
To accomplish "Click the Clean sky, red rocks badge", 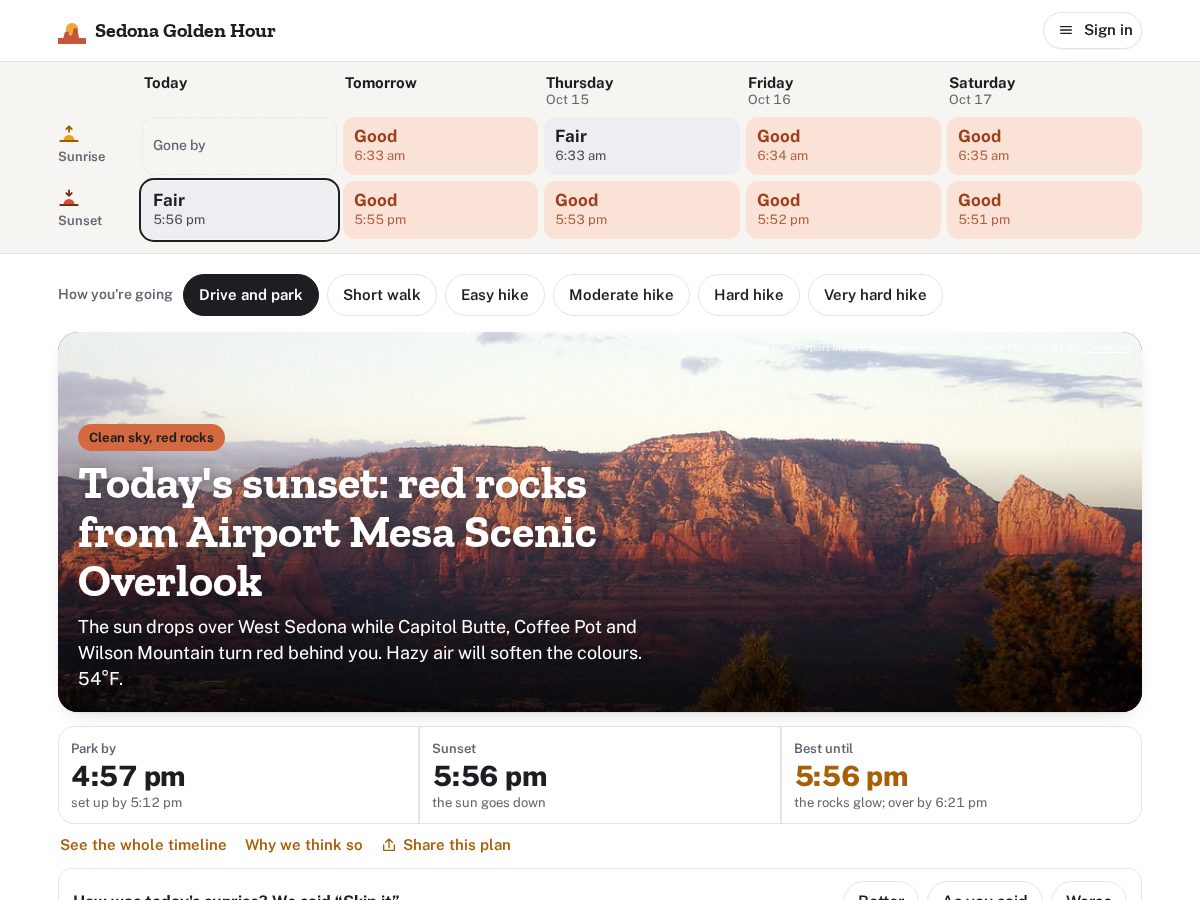I will point(151,437).
